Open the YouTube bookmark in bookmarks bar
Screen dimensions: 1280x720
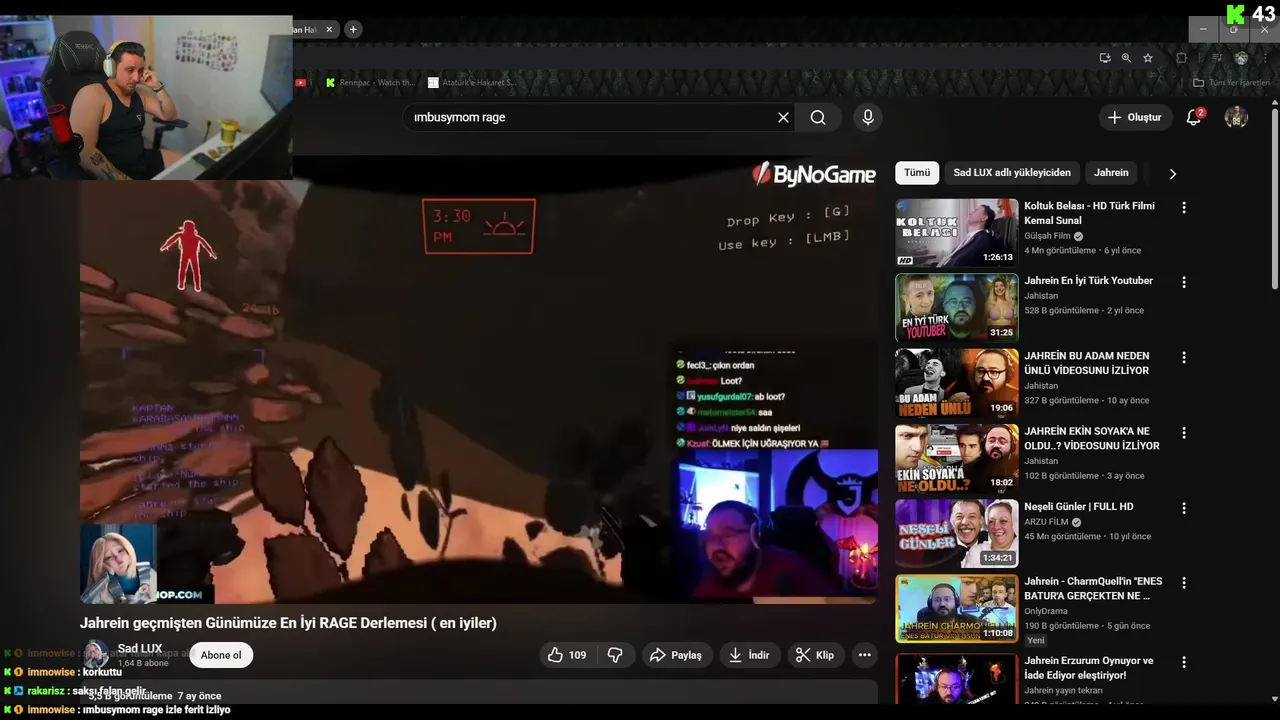click(x=301, y=83)
